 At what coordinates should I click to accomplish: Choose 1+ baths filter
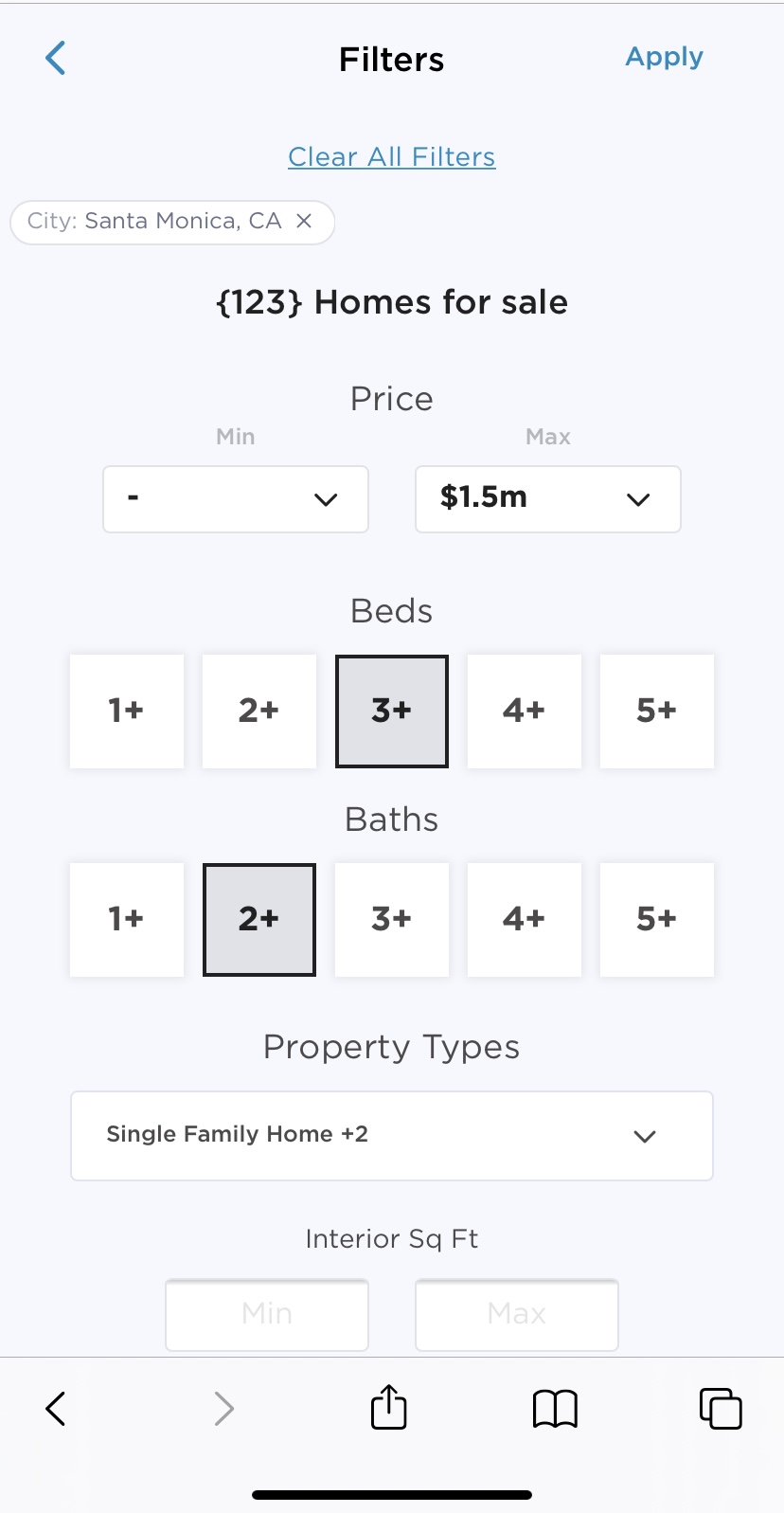pyautogui.click(x=127, y=919)
